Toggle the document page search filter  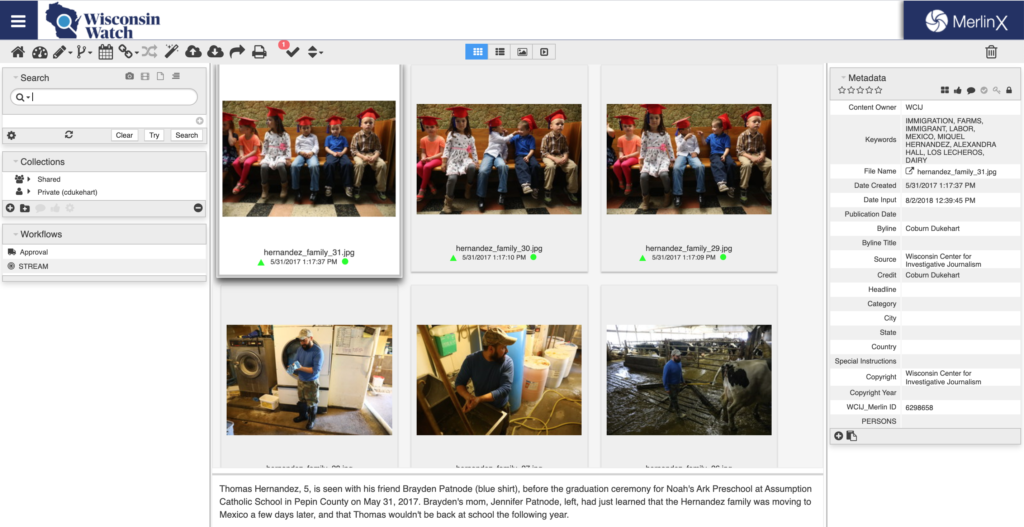(x=160, y=76)
